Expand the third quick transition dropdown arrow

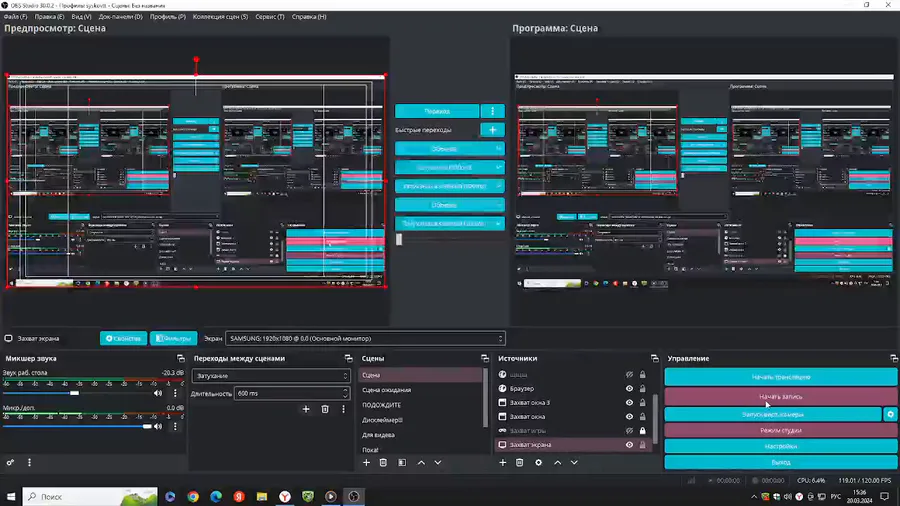pyautogui.click(x=498, y=186)
